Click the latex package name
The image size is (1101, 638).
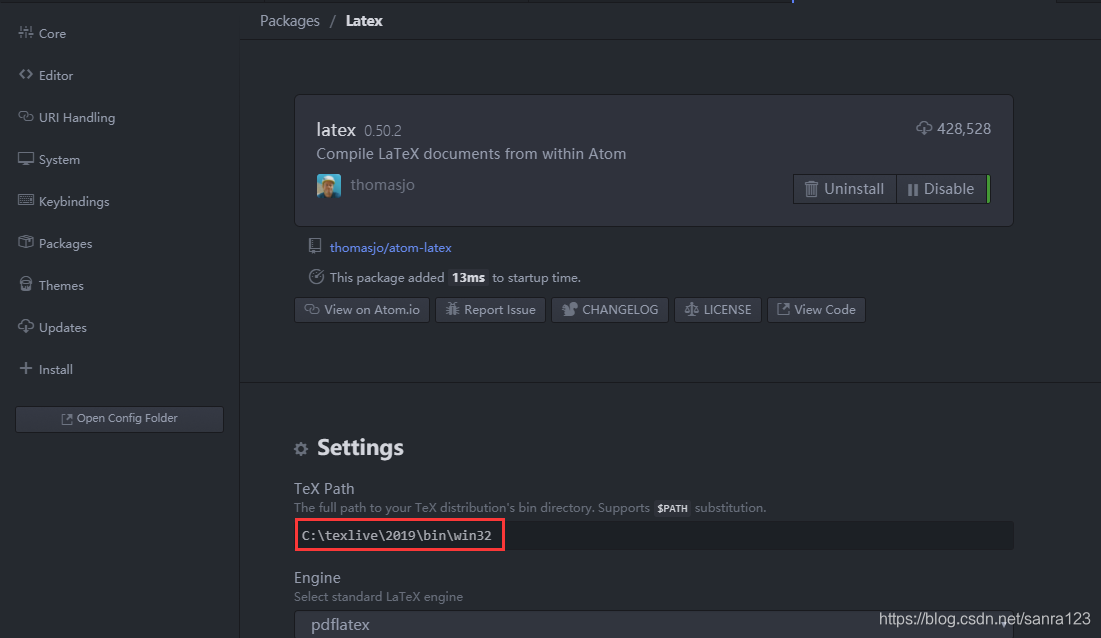336,130
